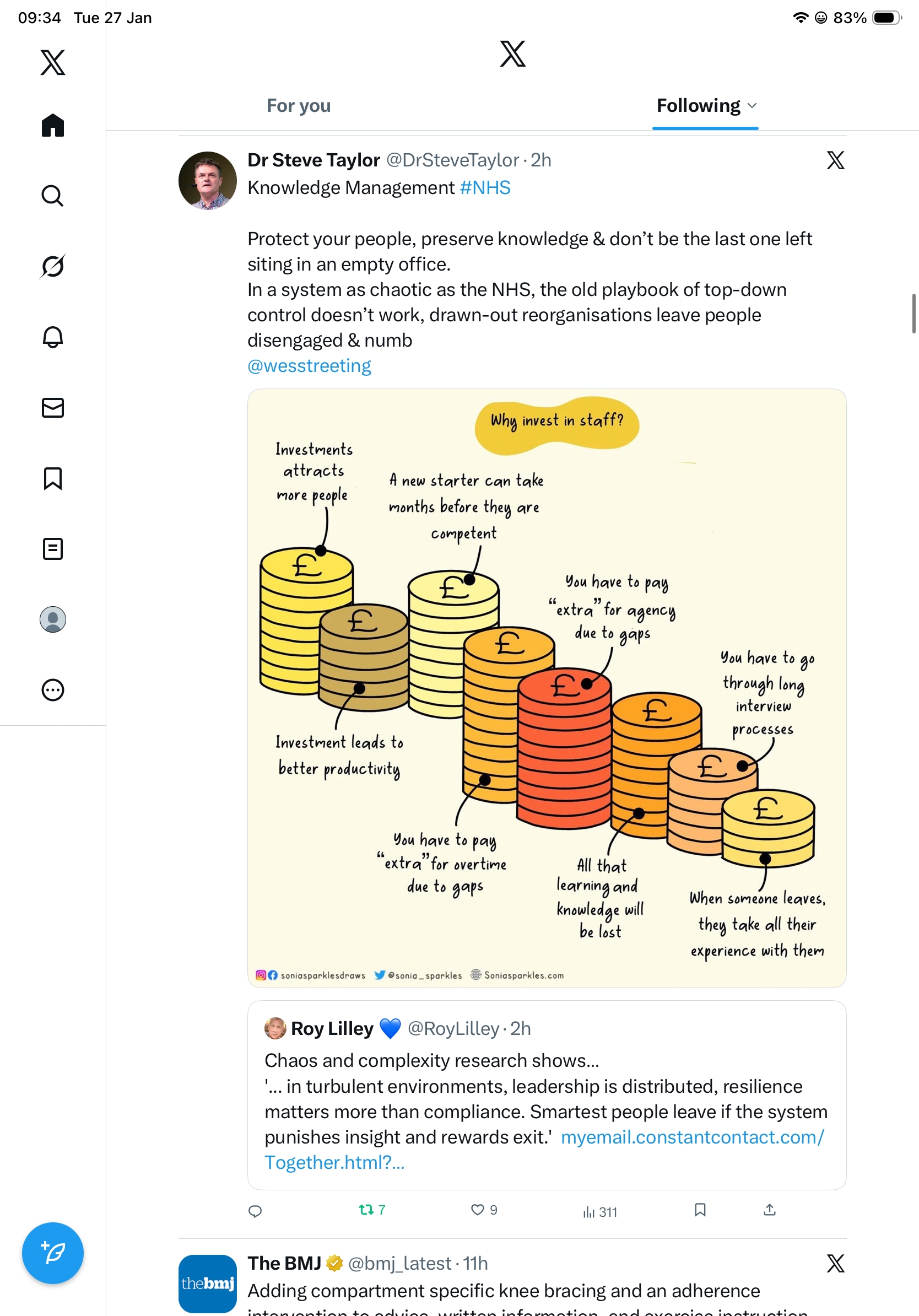Image resolution: width=919 pixels, height=1316 pixels.
Task: Open the Home feed icon
Action: tap(53, 125)
